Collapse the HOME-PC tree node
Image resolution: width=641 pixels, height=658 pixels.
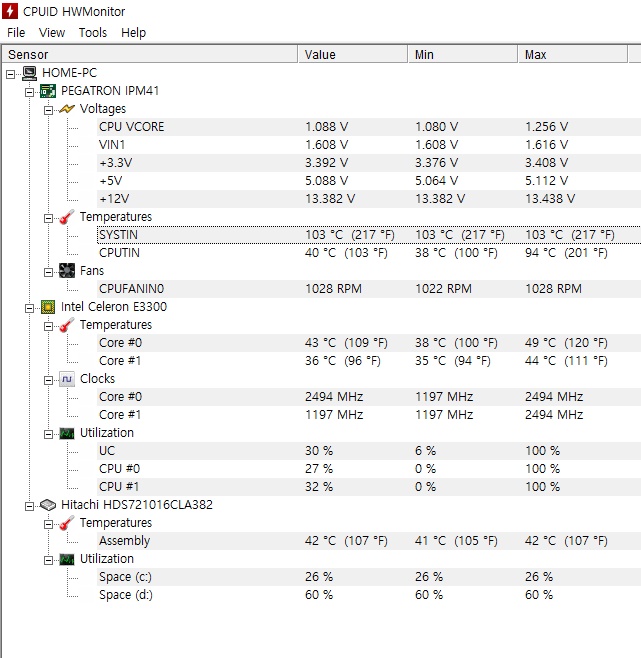click(x=10, y=74)
